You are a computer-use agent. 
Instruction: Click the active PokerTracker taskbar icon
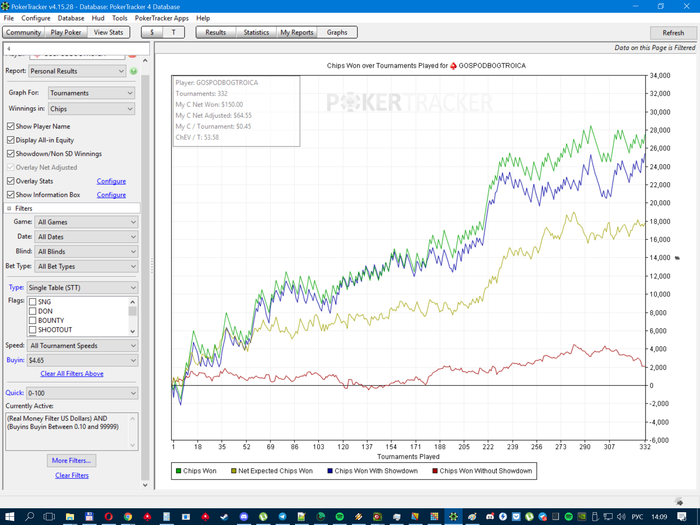[454, 517]
